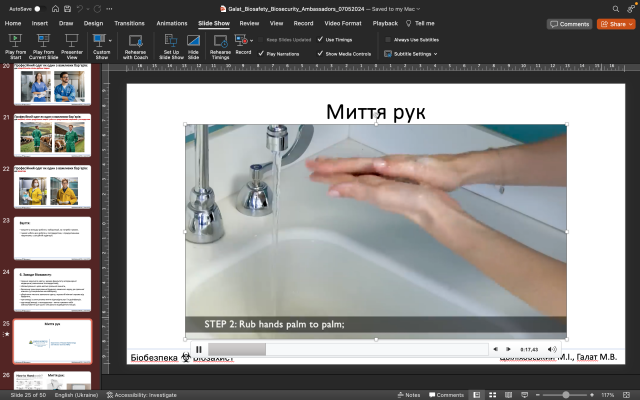Pause the video with the pause button
Viewport: 640px width, 400px height.
[x=199, y=349]
